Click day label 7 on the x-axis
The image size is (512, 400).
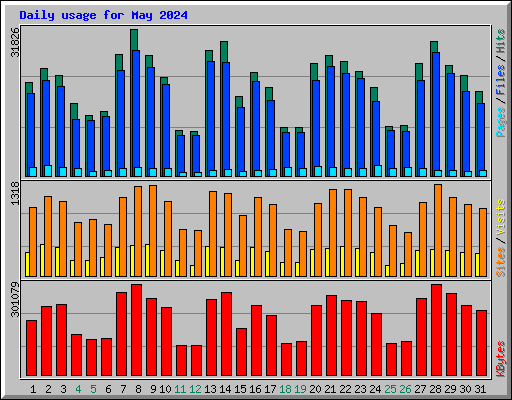point(123,389)
